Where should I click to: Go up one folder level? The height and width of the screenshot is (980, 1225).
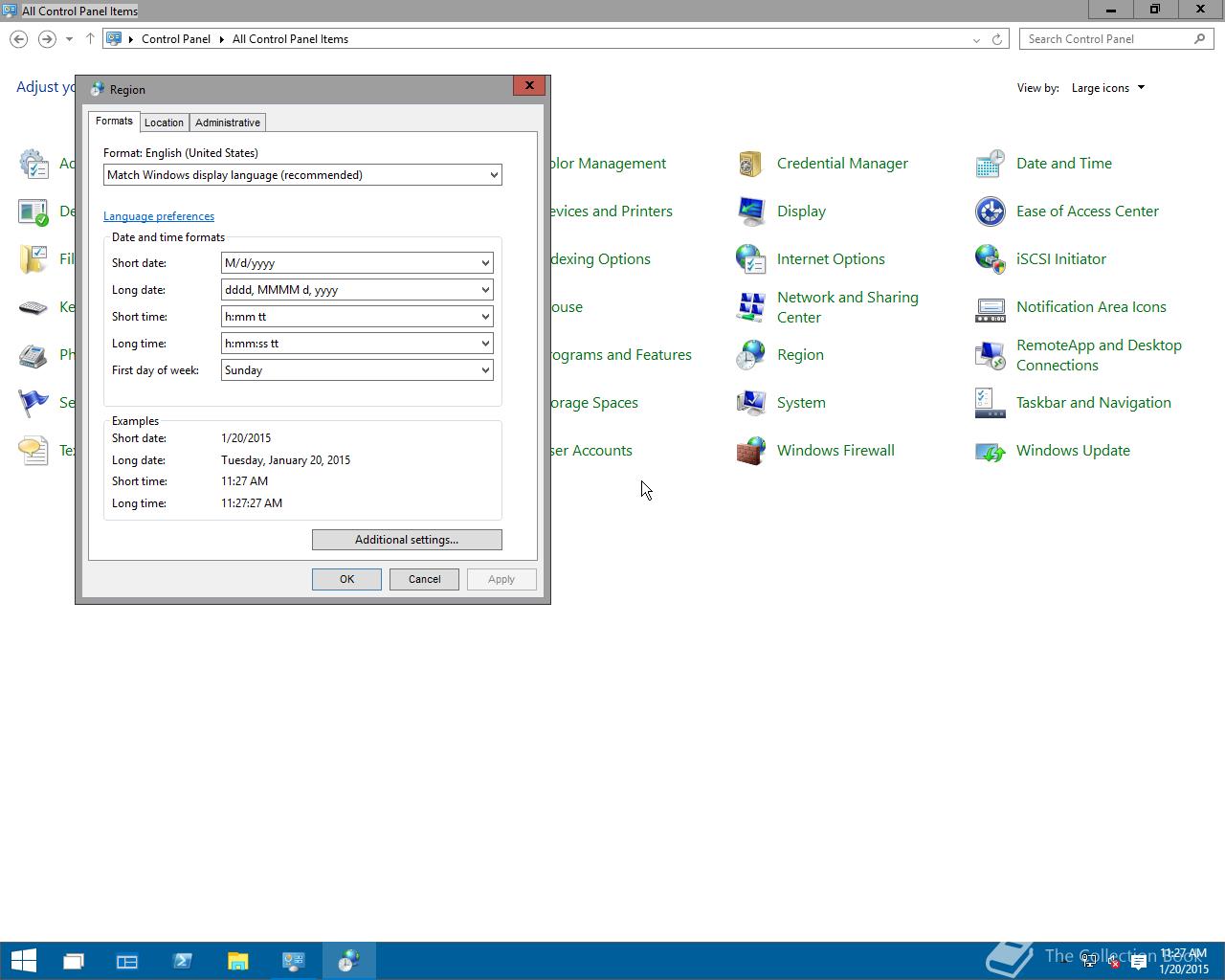tap(90, 39)
